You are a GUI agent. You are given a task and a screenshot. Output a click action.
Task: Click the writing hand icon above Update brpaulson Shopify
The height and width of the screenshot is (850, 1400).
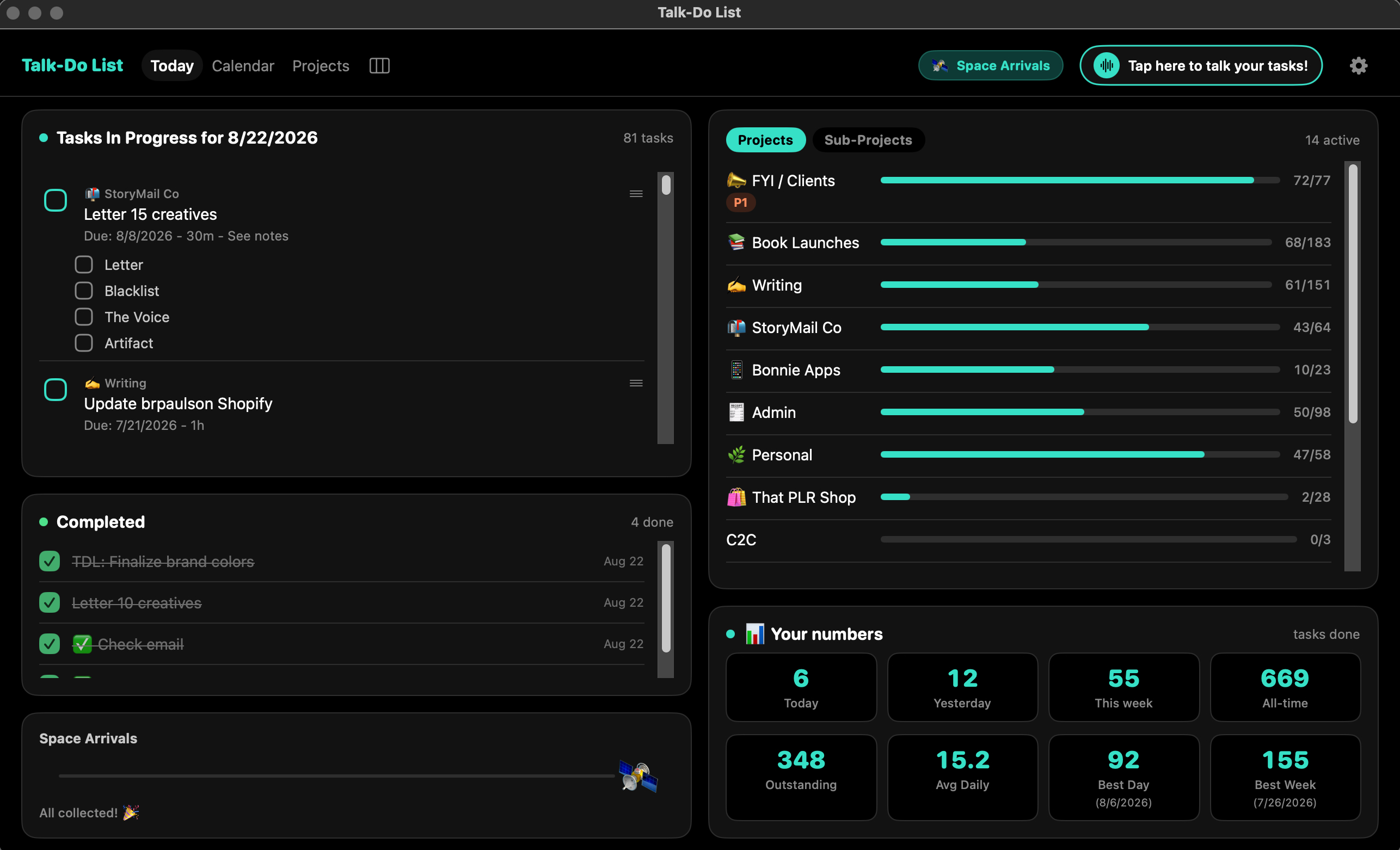[92, 383]
